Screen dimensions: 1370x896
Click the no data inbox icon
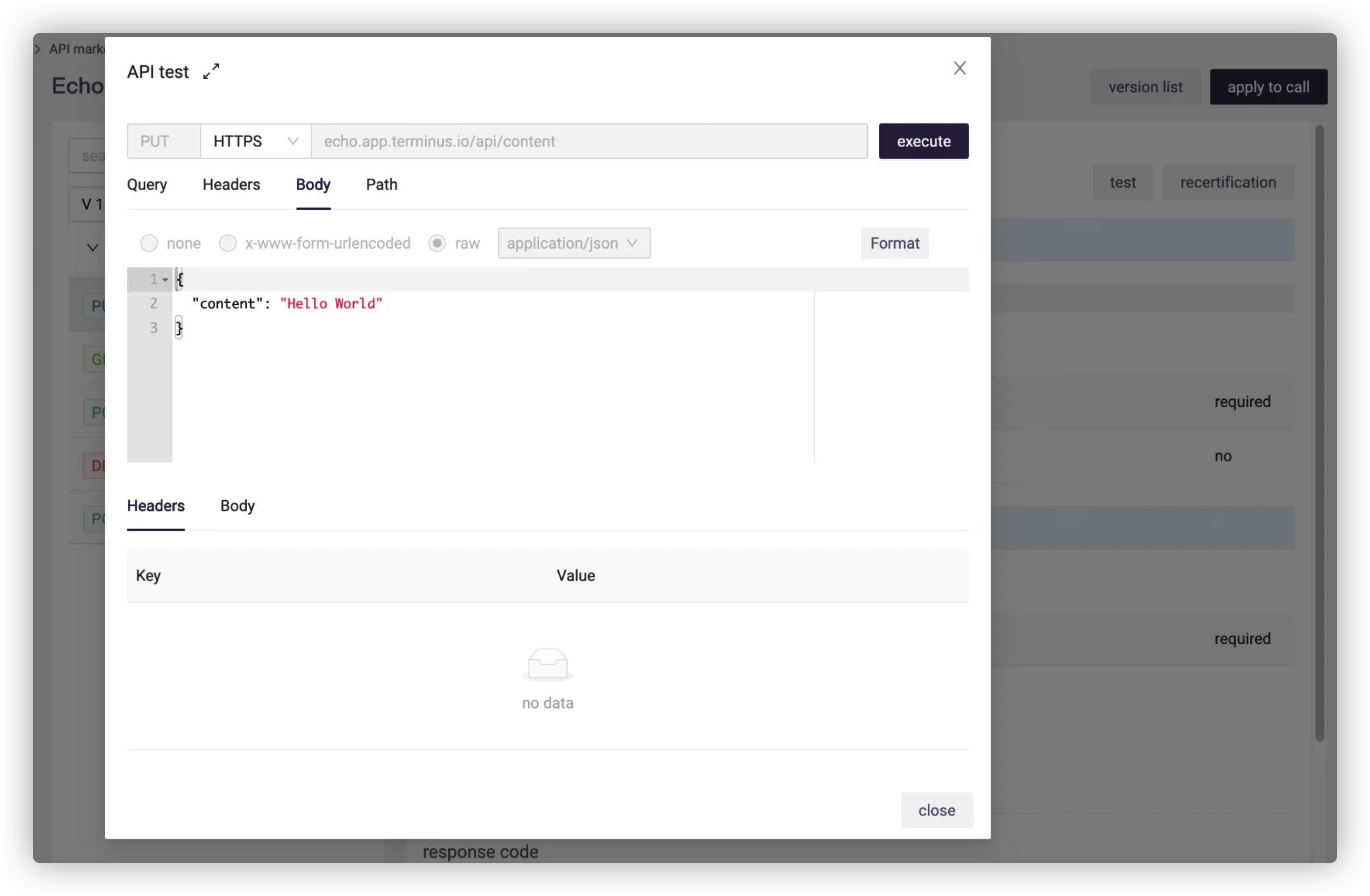pyautogui.click(x=547, y=664)
